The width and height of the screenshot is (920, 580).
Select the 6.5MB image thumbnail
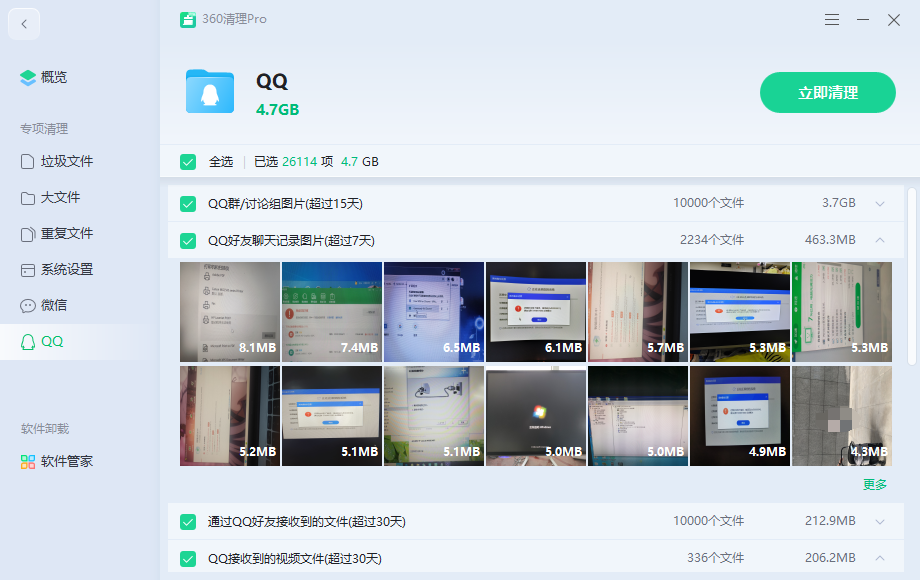click(434, 312)
